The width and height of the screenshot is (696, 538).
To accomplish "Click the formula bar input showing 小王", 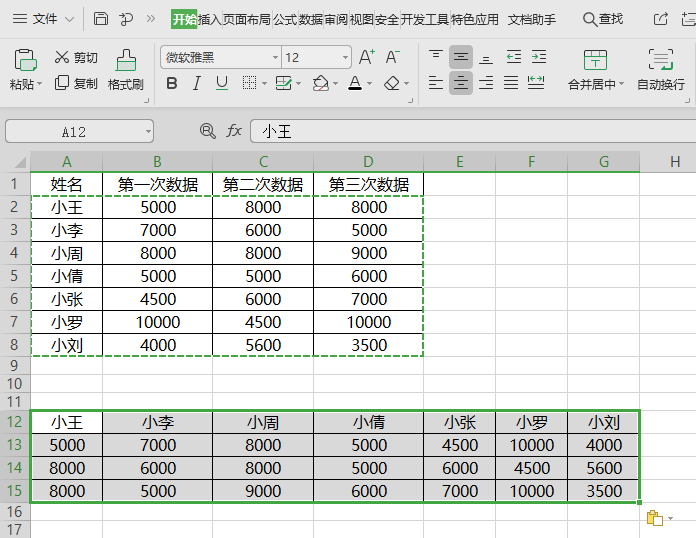I will pyautogui.click(x=470, y=131).
